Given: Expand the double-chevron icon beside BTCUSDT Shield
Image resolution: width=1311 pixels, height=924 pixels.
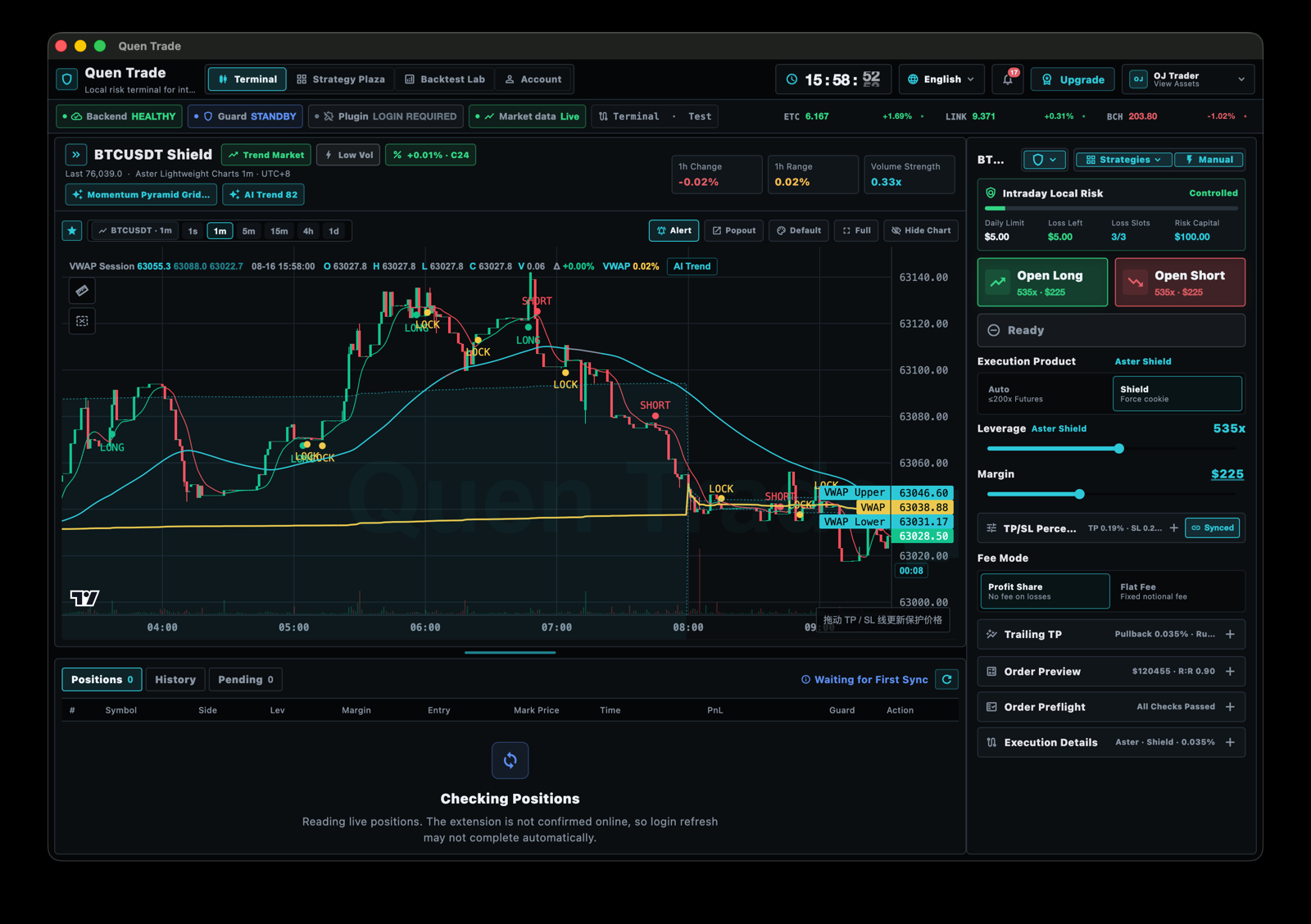Looking at the screenshot, I should pos(76,154).
